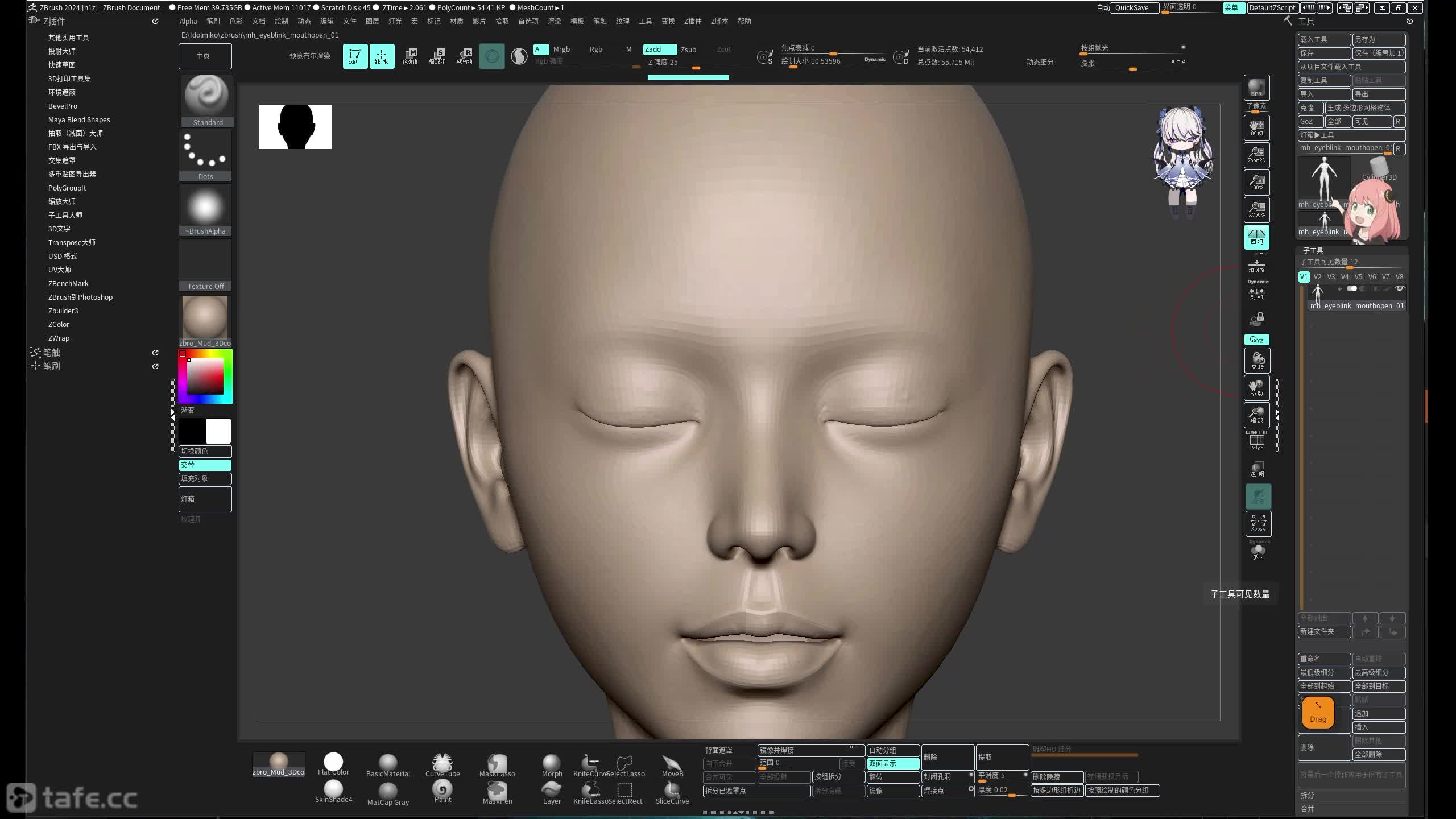The height and width of the screenshot is (819, 1456).
Task: Toggle Line Fill PolyF wireframe
Action: (1257, 441)
